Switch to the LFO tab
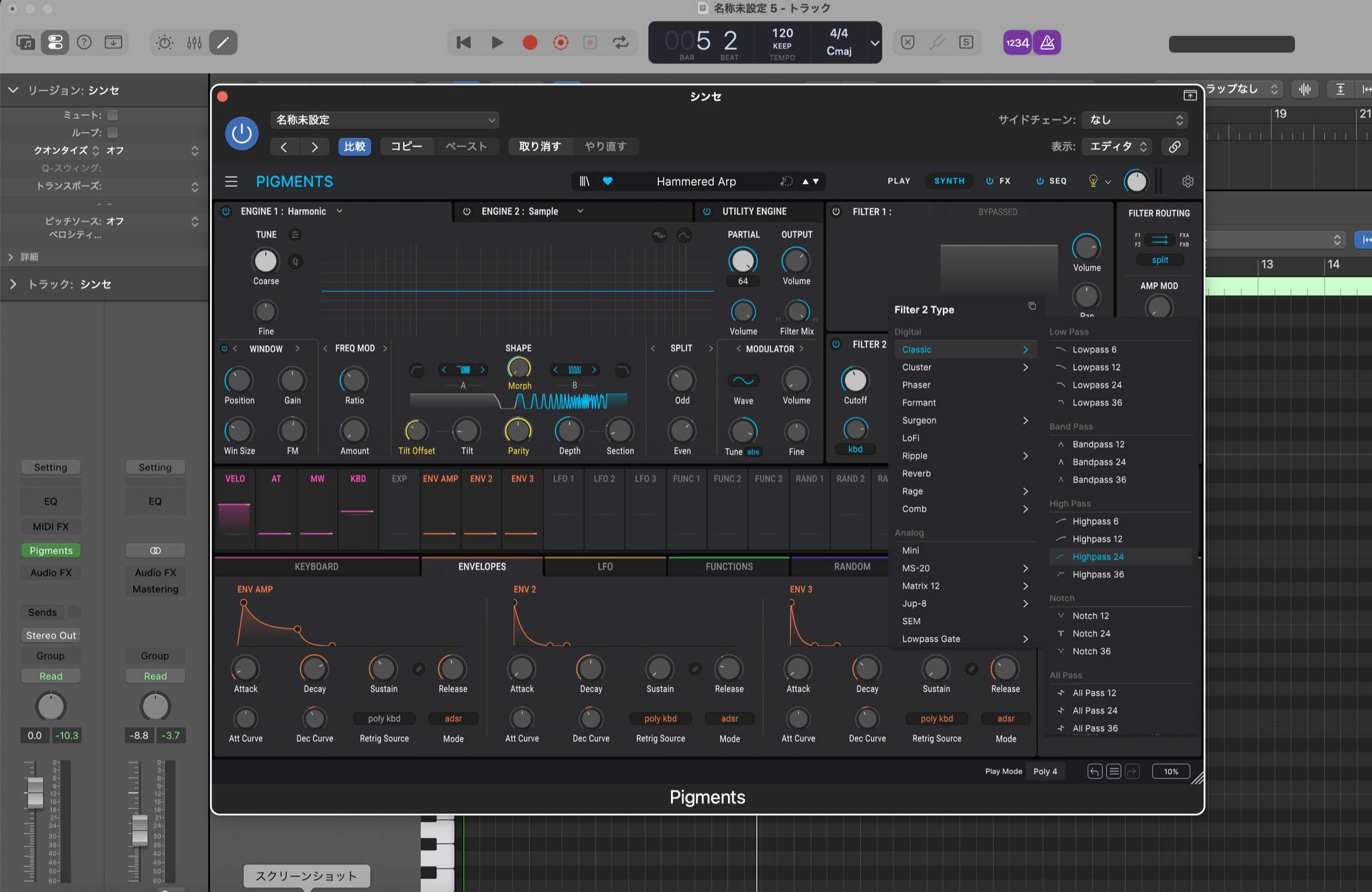This screenshot has width=1372, height=892. click(605, 567)
